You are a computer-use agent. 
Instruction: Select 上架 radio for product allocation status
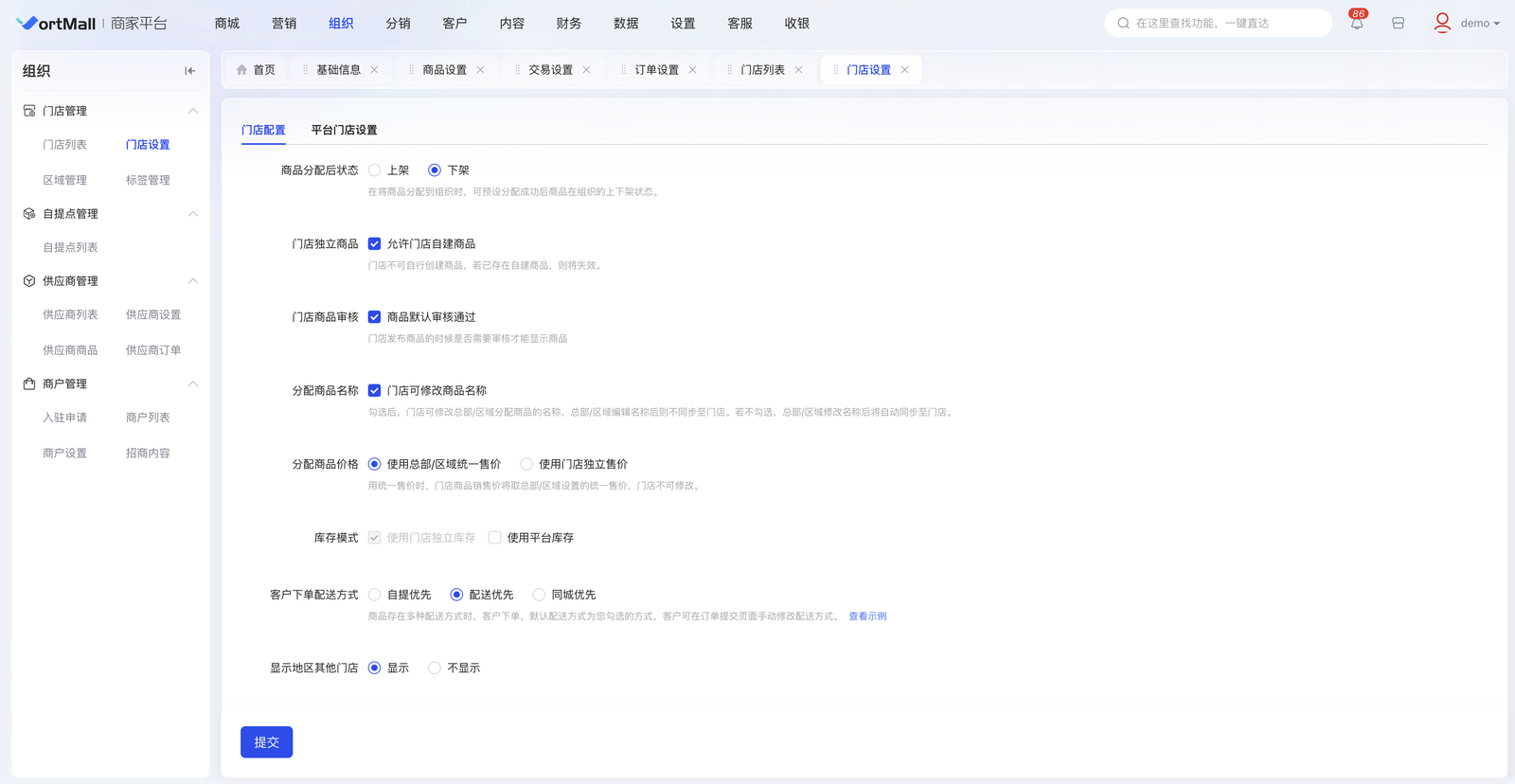coord(375,170)
